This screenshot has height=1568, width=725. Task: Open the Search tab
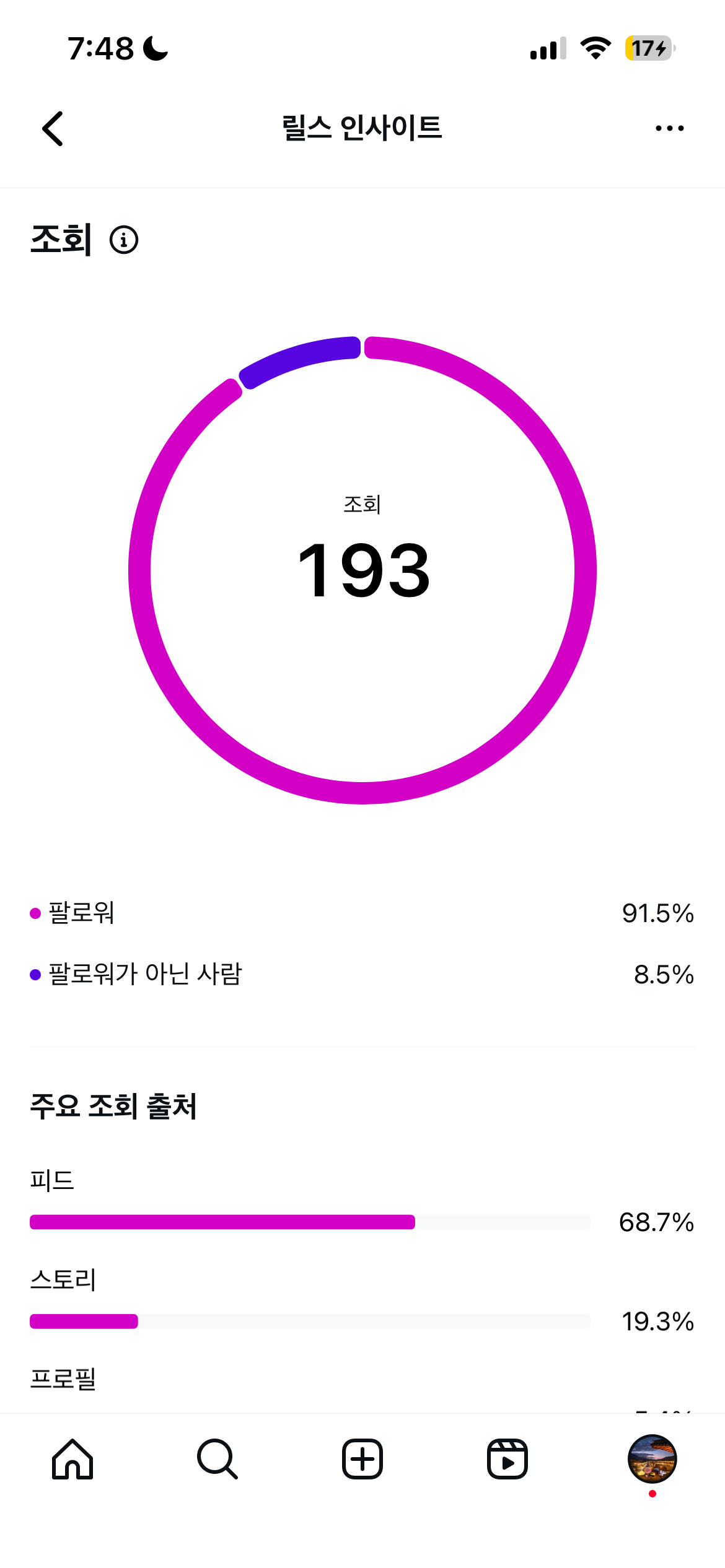(217, 1459)
